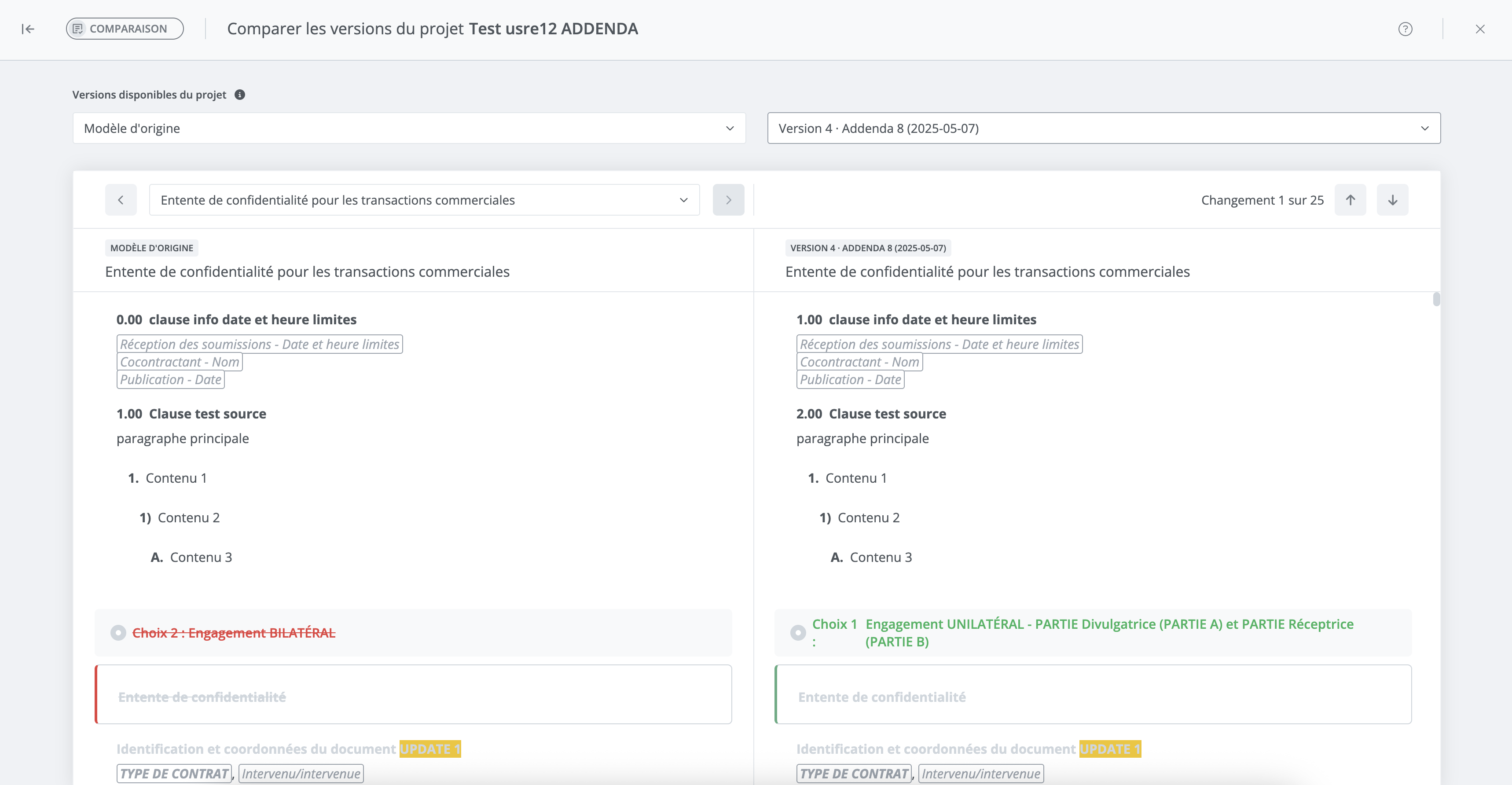Go to previous document with left chevron
The width and height of the screenshot is (1512, 785).
pos(121,200)
